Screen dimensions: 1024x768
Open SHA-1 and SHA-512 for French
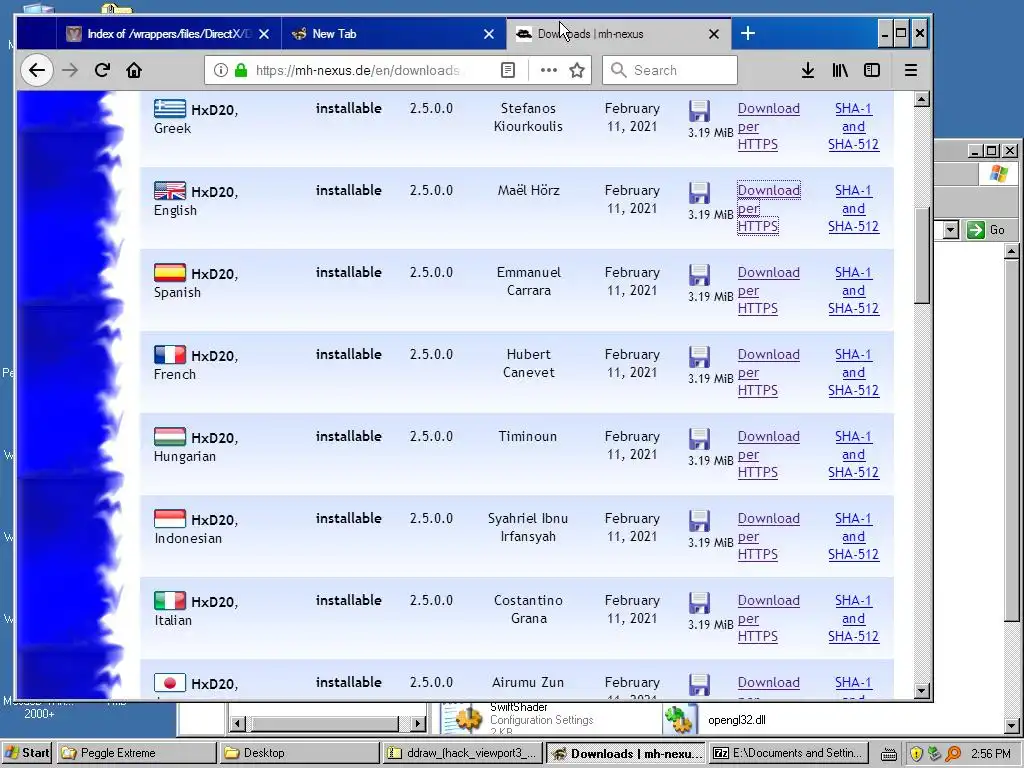[x=854, y=372]
